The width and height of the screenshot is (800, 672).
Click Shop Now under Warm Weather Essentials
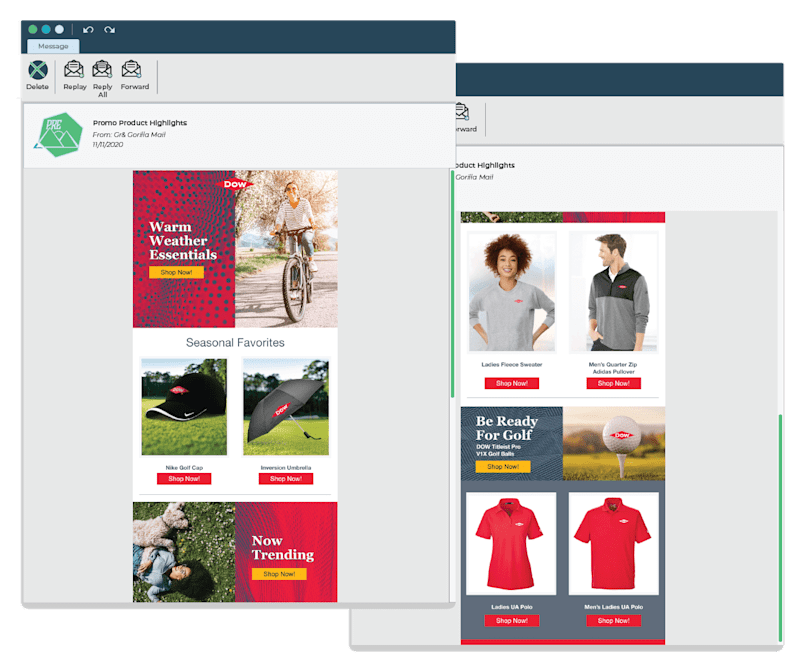pos(177,272)
